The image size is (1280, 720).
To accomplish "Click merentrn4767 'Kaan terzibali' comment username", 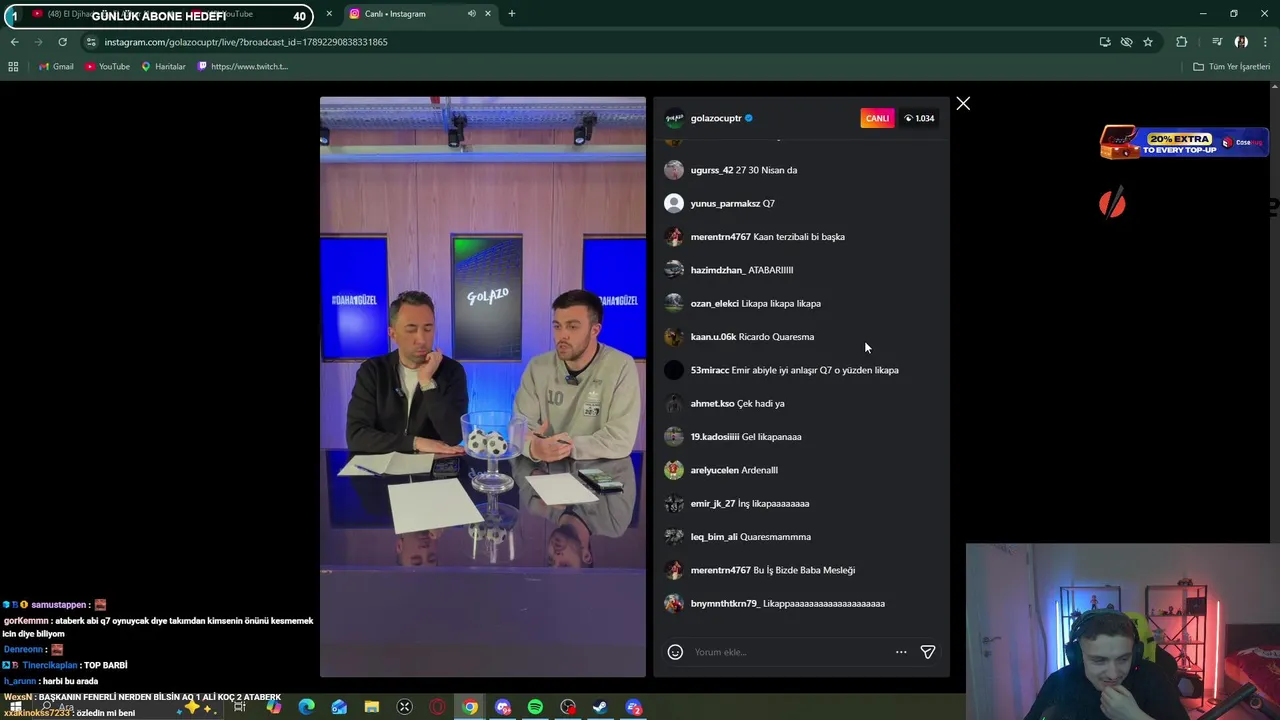I will 720,237.
